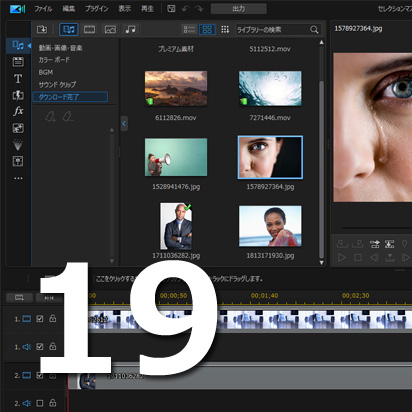412x412 pixels.
Task: Click the 5112512.mov file name
Action: [270, 49]
